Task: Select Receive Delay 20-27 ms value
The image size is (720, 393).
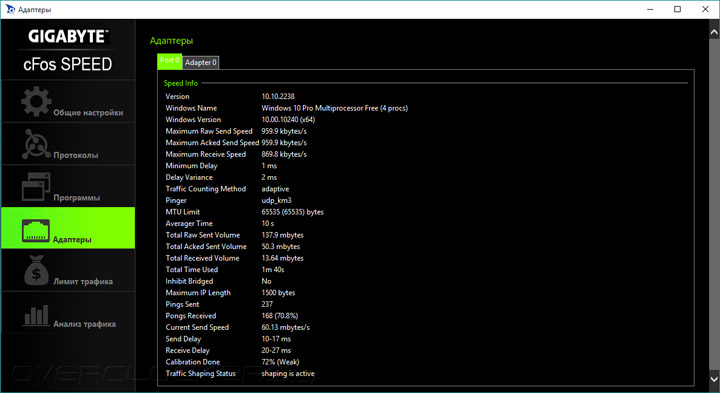Action: pyautogui.click(x=276, y=350)
